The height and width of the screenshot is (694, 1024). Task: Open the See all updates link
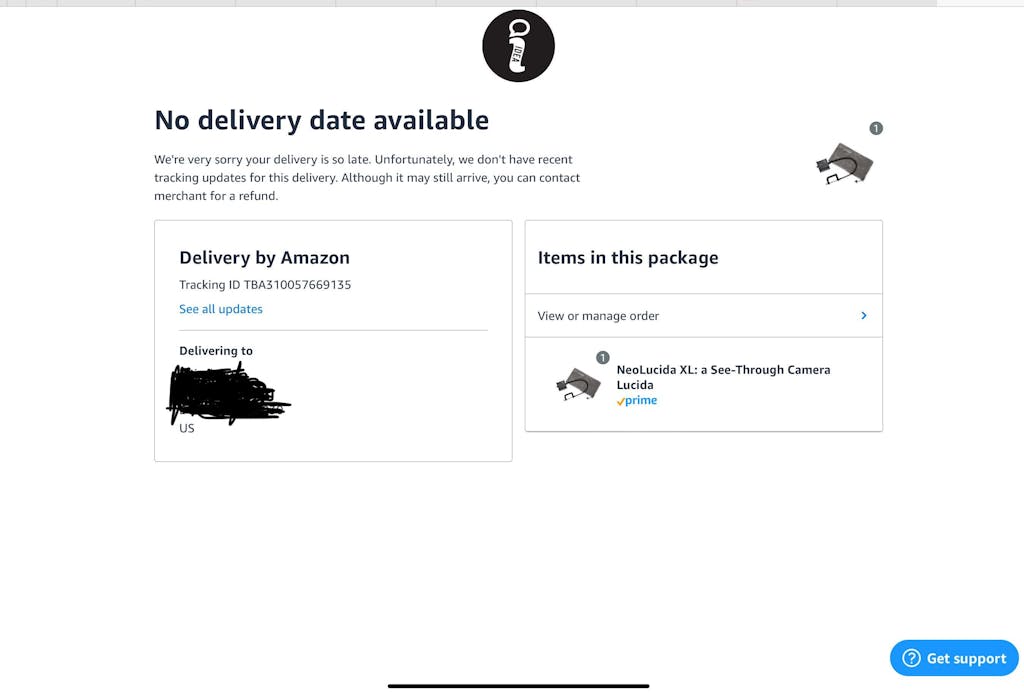[221, 309]
